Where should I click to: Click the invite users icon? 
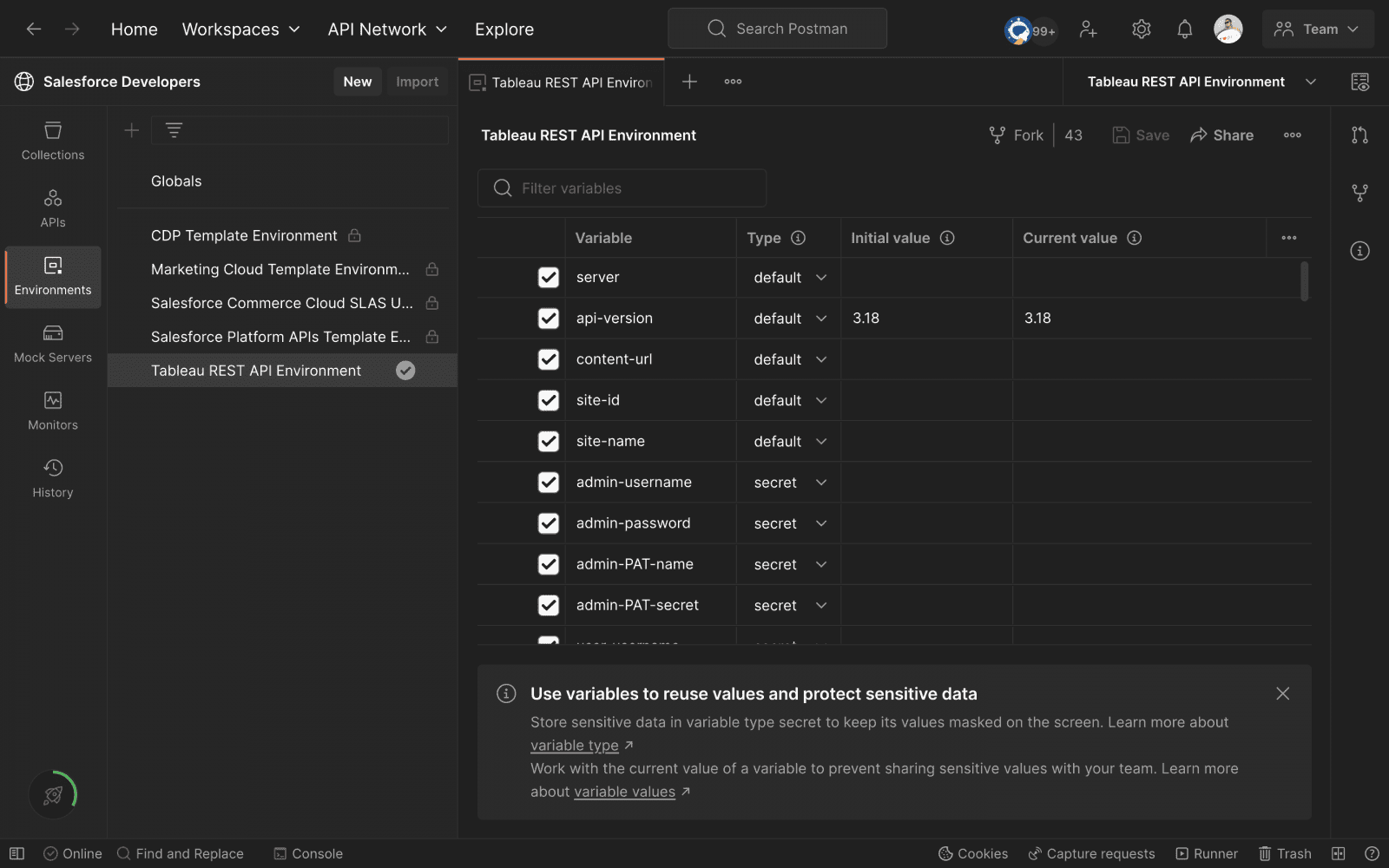click(1088, 30)
